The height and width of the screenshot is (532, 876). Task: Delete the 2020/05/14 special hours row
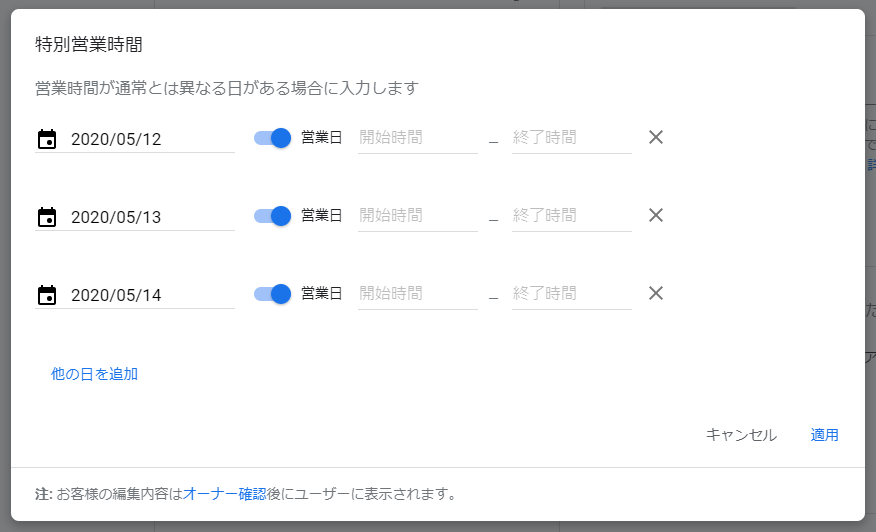coord(656,293)
